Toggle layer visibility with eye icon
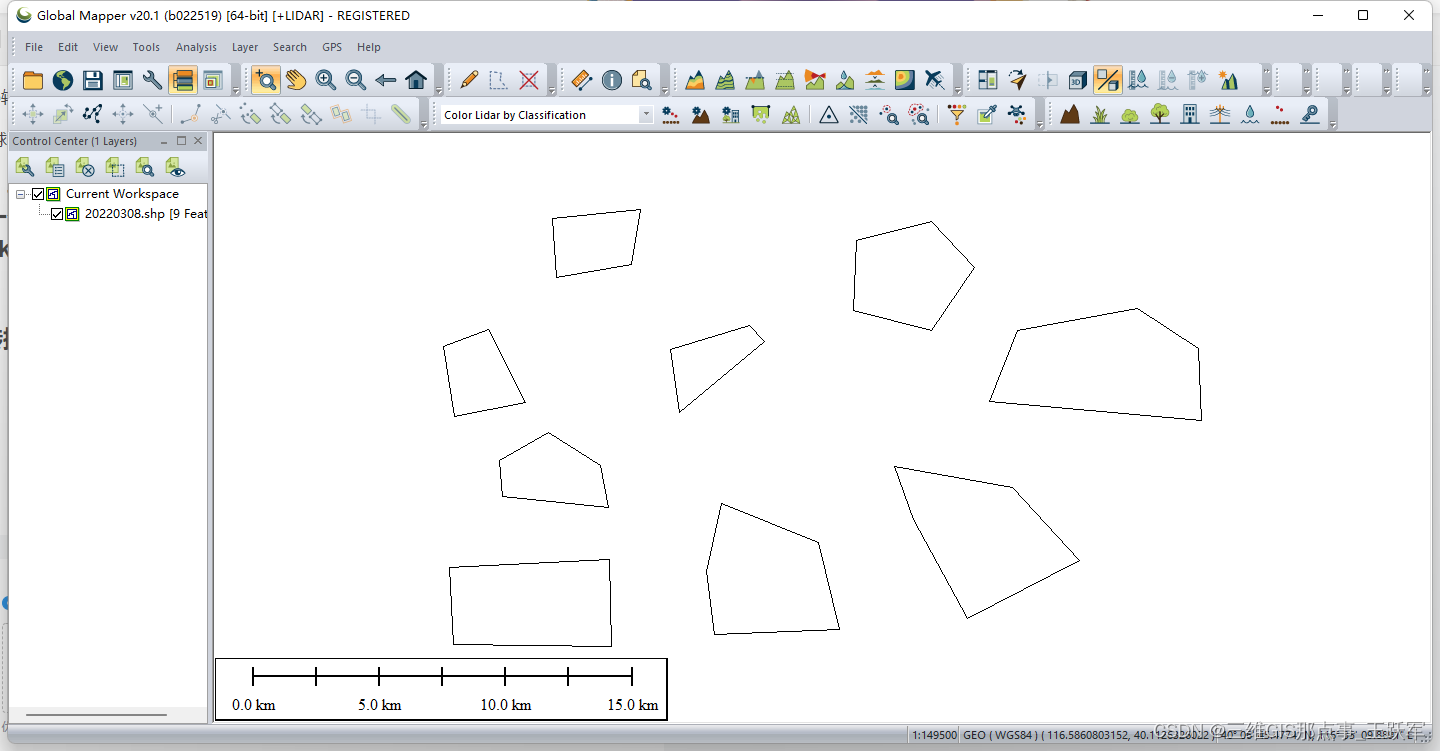Screen dimensions: 1440x751 pyautogui.click(x=175, y=167)
